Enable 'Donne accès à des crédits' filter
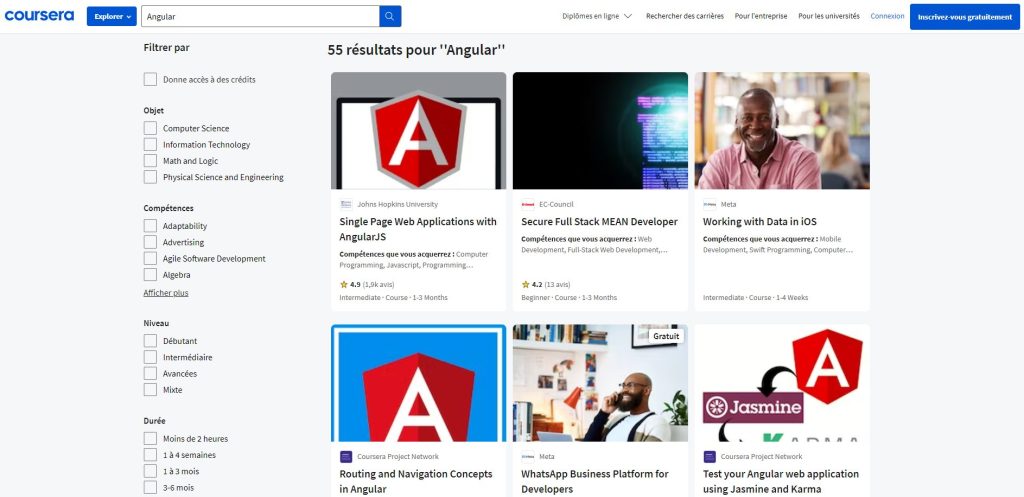1024x497 pixels. click(x=150, y=80)
